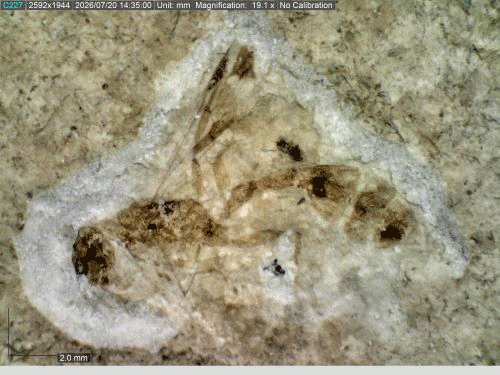This screenshot has width=500, height=375.
Task: Click the white matrix halo left of head
Action: coord(47,260)
